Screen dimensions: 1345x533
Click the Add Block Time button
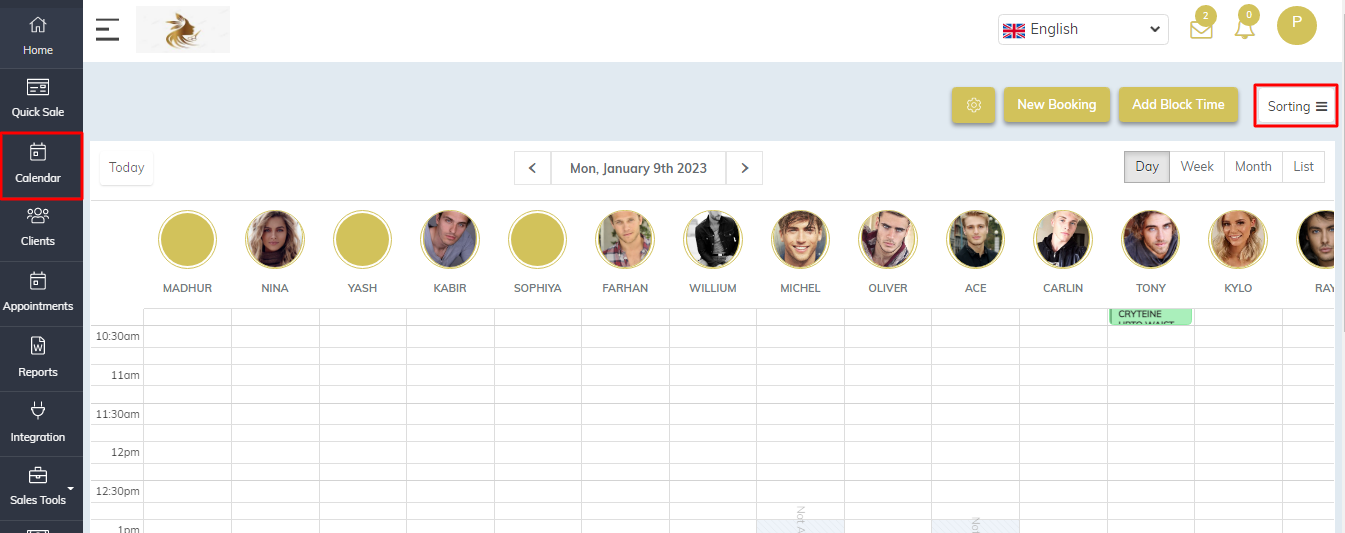1178,104
